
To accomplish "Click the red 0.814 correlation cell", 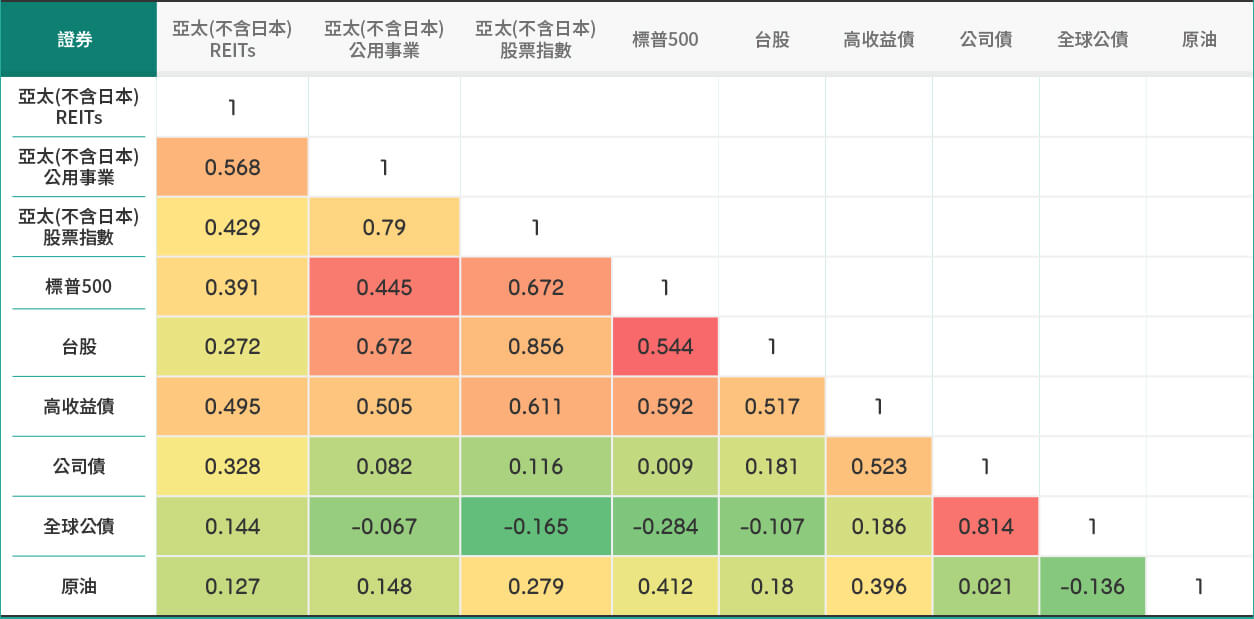I will click(x=986, y=527).
